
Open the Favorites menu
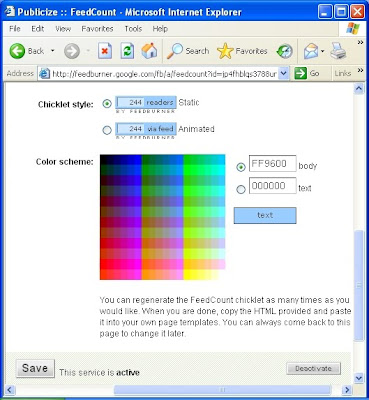coord(97,29)
